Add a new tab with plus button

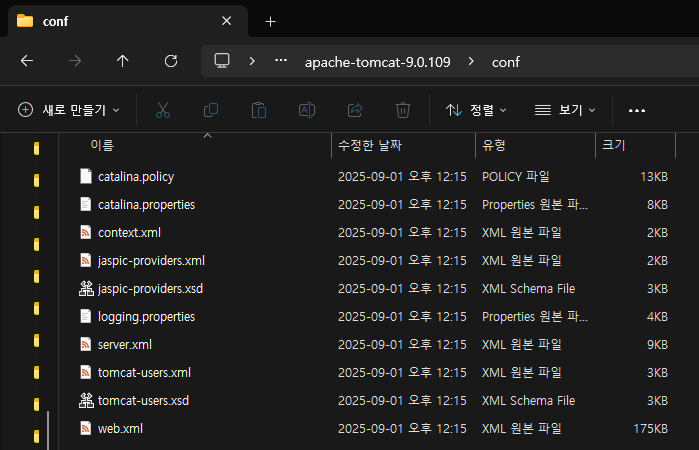point(270,21)
